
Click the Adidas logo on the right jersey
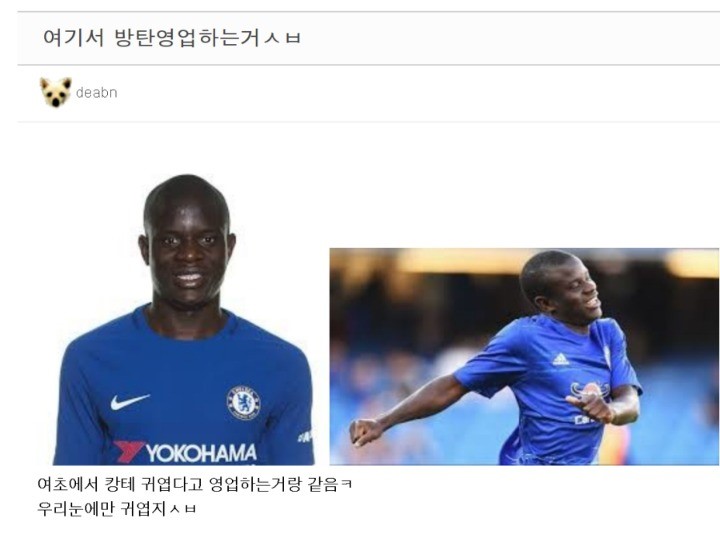tap(561, 359)
